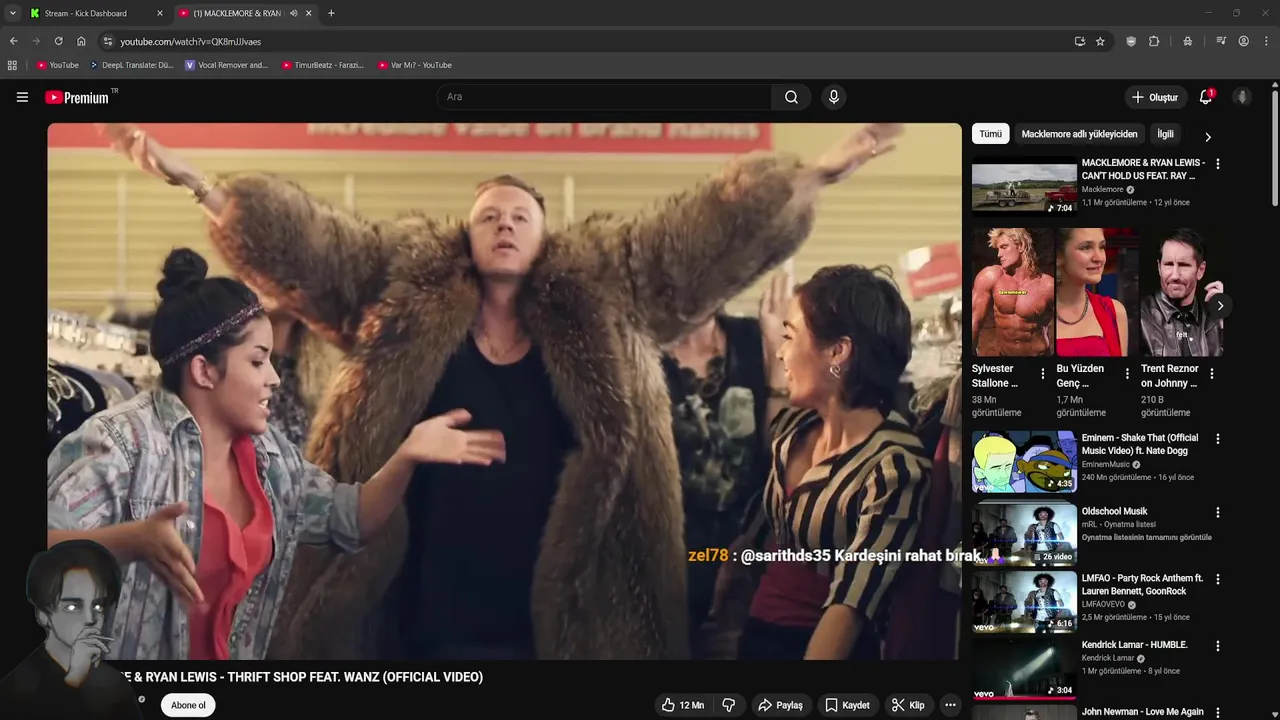Open the DeepL Translate bookmark

pos(132,65)
